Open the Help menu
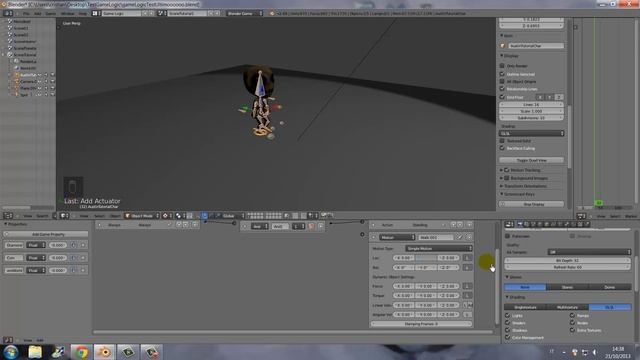This screenshot has height=360, width=640. [x=82, y=13]
